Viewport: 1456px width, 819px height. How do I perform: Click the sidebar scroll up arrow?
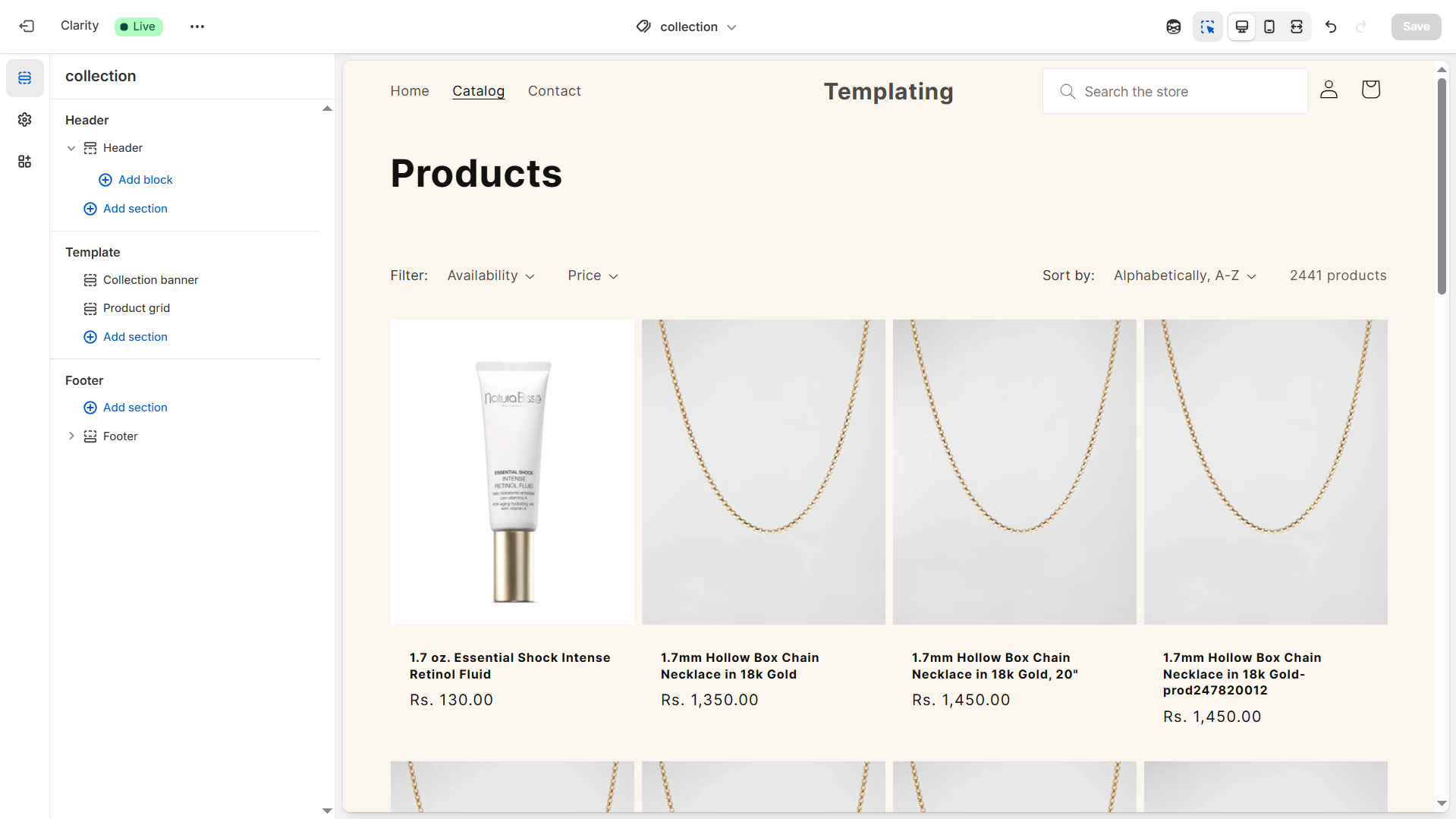tap(327, 109)
